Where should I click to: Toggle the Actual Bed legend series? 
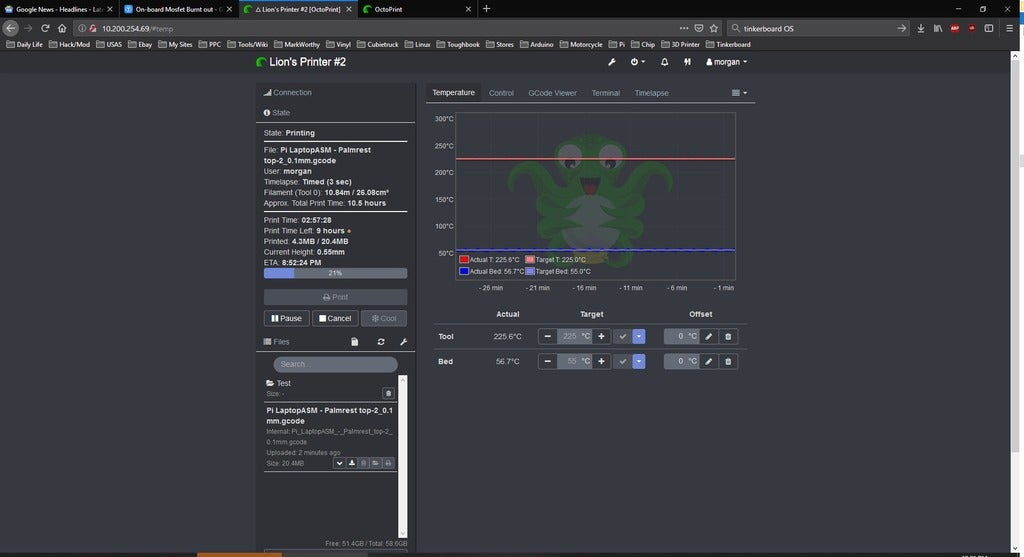489,271
